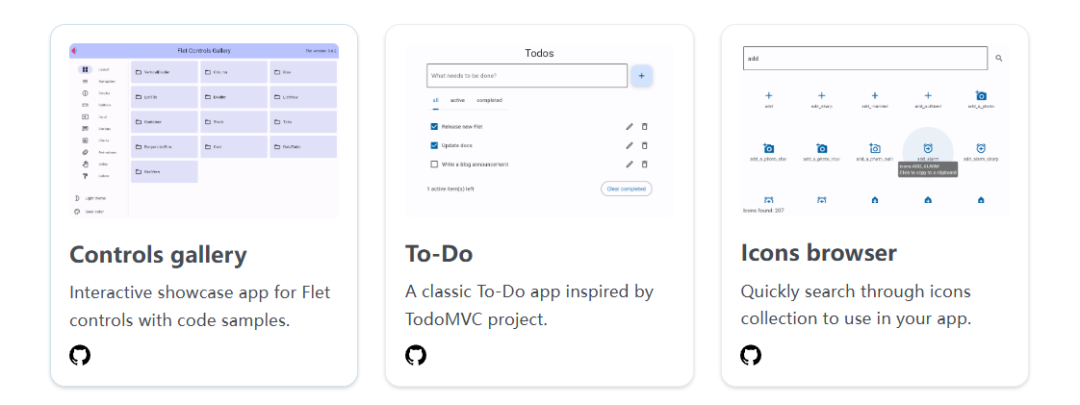The image size is (1080, 405).
Task: Click the plus add-todo button
Action: (x=641, y=75)
